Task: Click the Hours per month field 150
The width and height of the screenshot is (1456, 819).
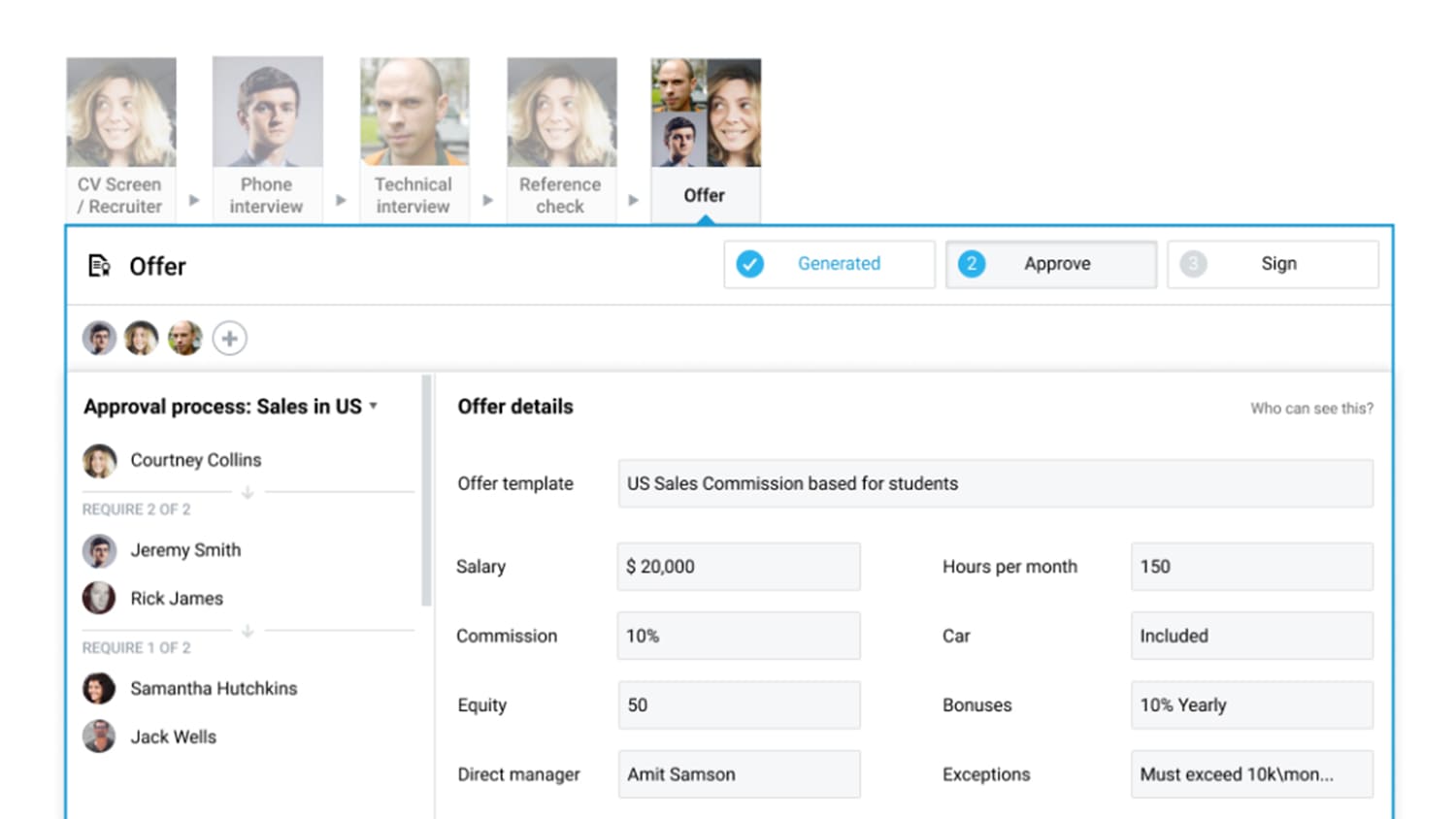Action: coord(1252,567)
